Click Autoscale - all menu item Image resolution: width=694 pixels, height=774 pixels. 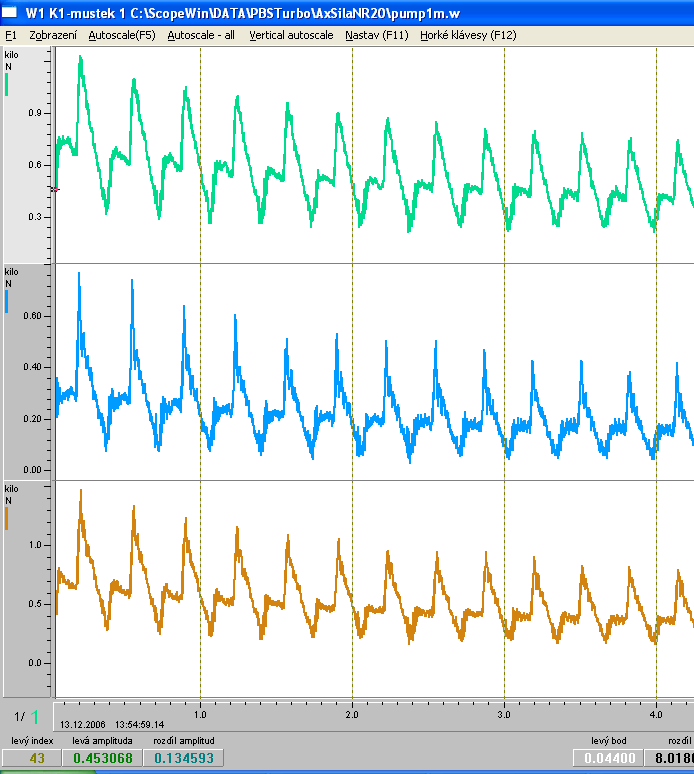coord(201,36)
